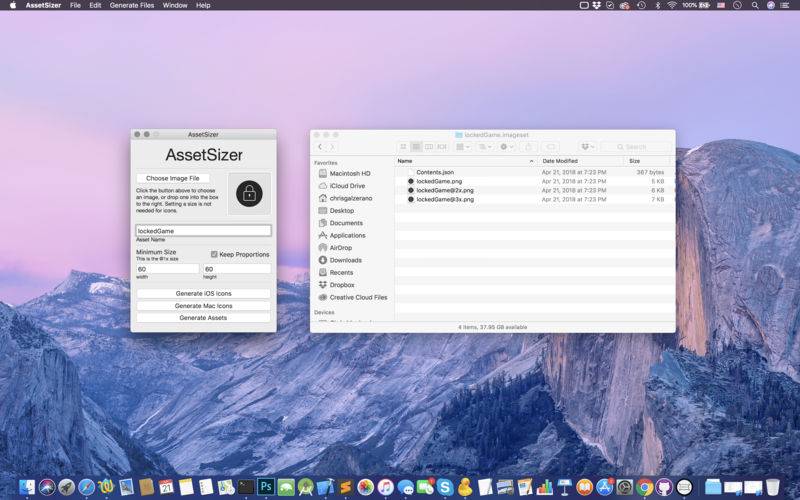The image size is (800, 500).
Task: Open Notification Center from the menu bar
Action: click(785, 5)
